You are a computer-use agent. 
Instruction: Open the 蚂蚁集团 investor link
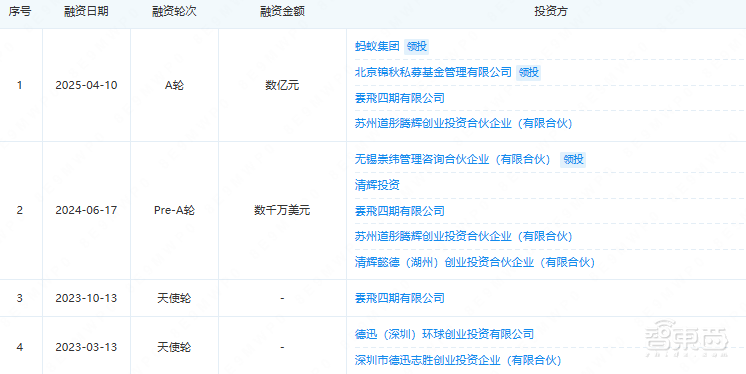[377, 46]
